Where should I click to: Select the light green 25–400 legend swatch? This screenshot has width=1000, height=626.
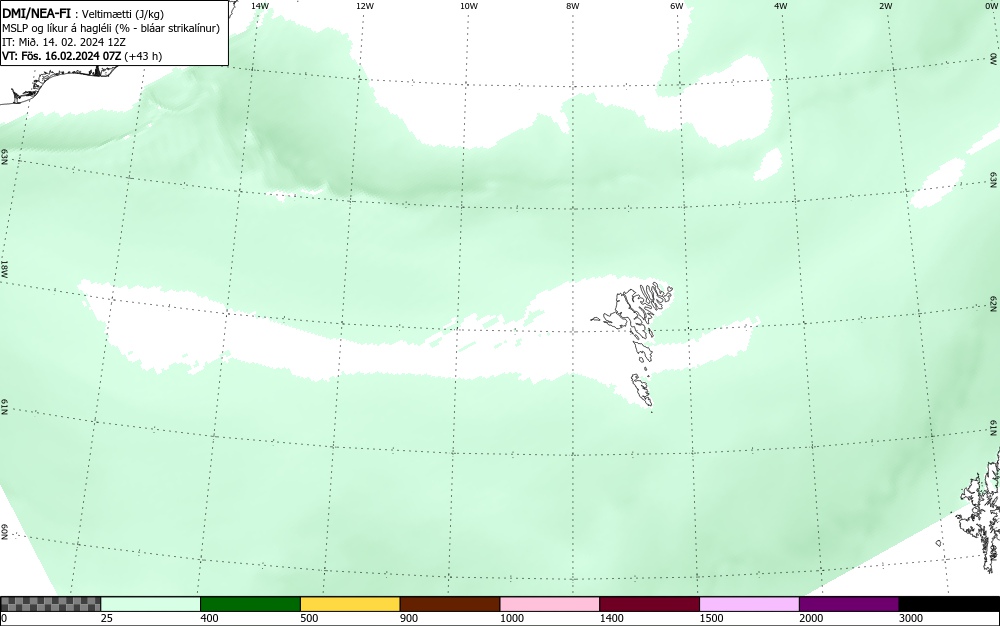[x=151, y=604]
